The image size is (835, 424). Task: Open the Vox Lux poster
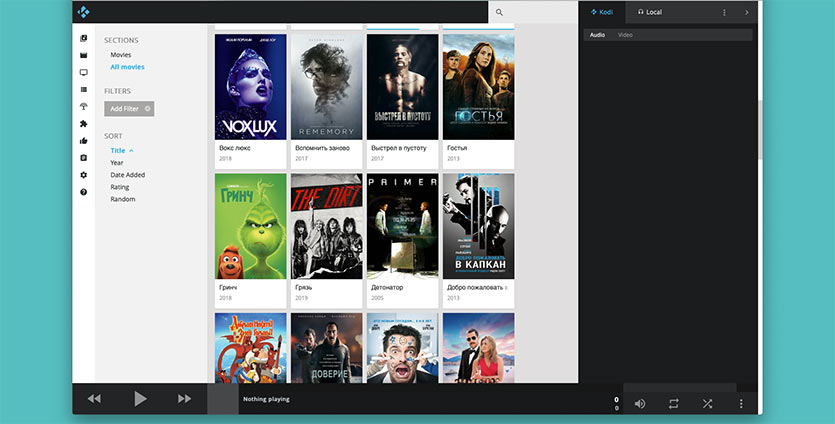pos(250,87)
